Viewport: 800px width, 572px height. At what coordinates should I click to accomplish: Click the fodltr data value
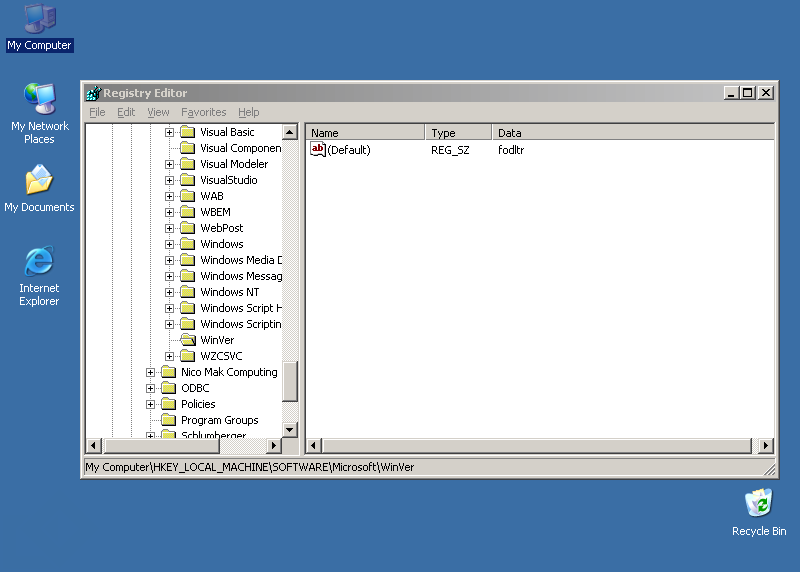[511, 150]
